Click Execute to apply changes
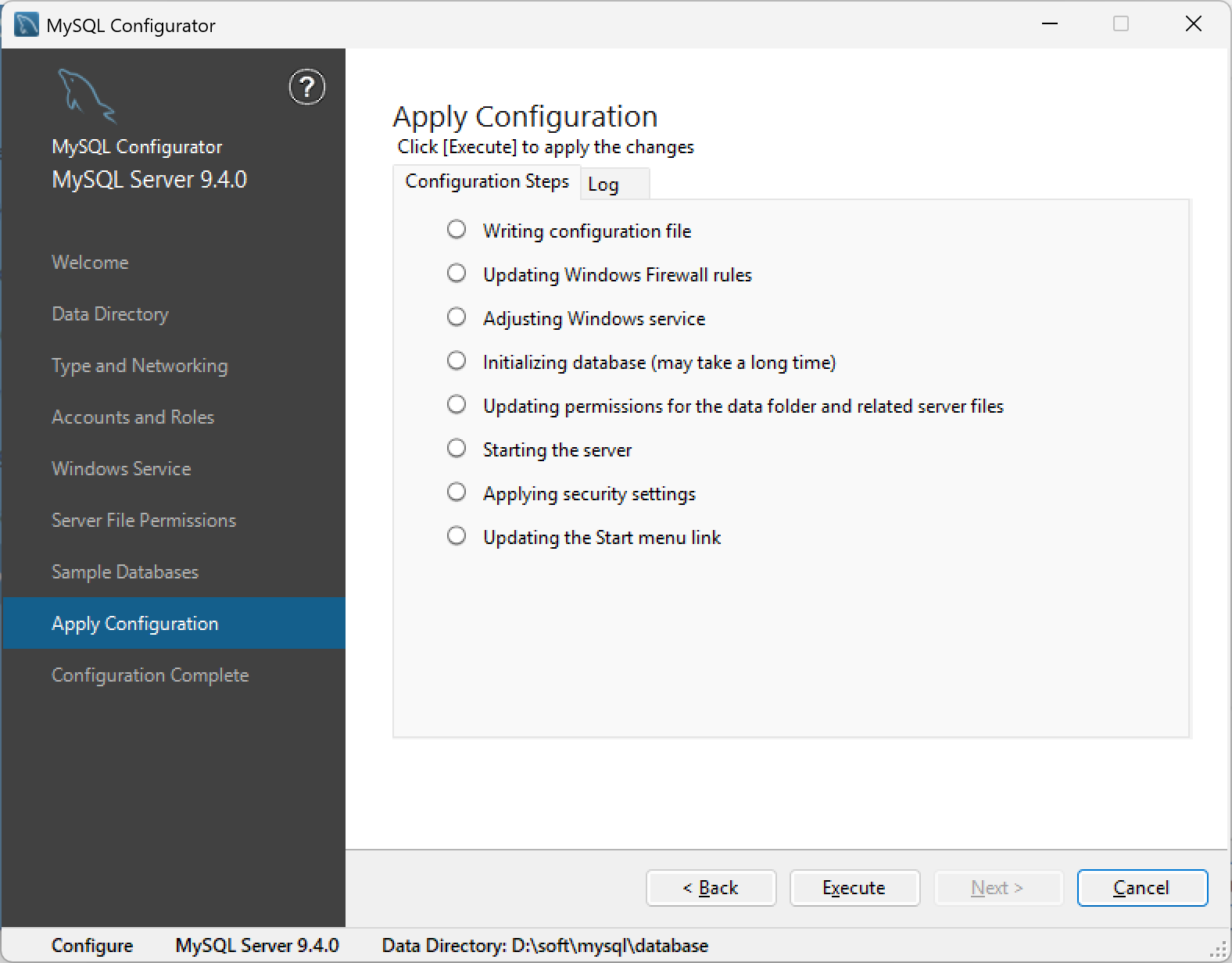Screen dimensions: 1232x963 coord(854,888)
